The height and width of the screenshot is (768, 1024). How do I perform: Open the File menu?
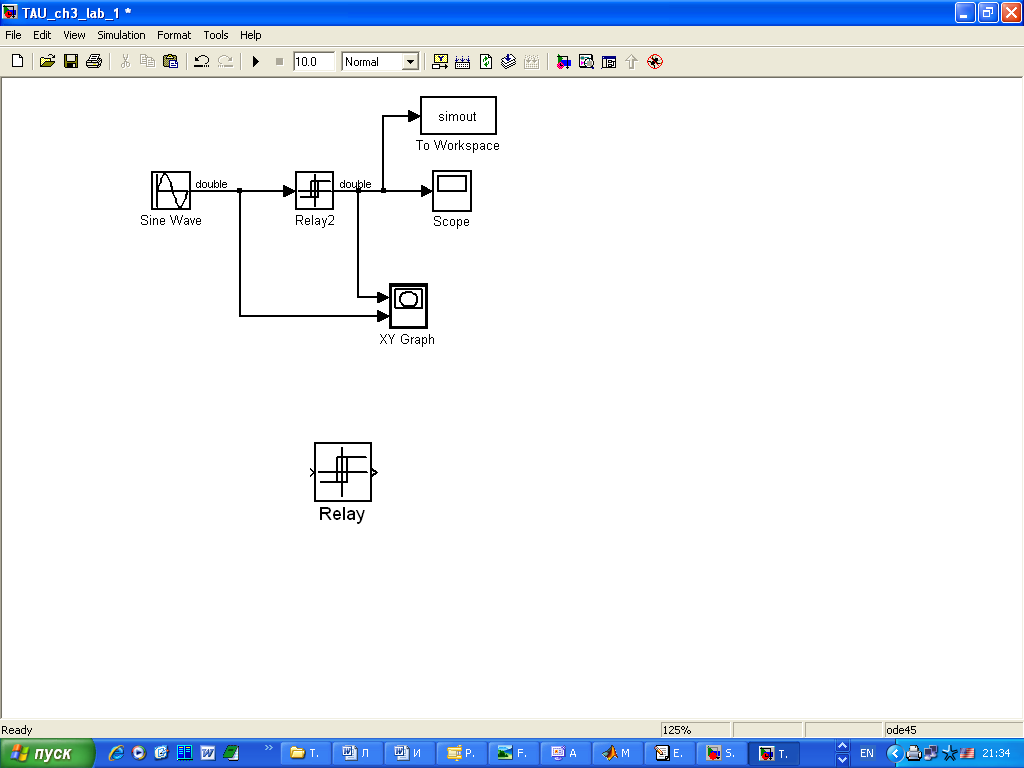click(x=13, y=35)
